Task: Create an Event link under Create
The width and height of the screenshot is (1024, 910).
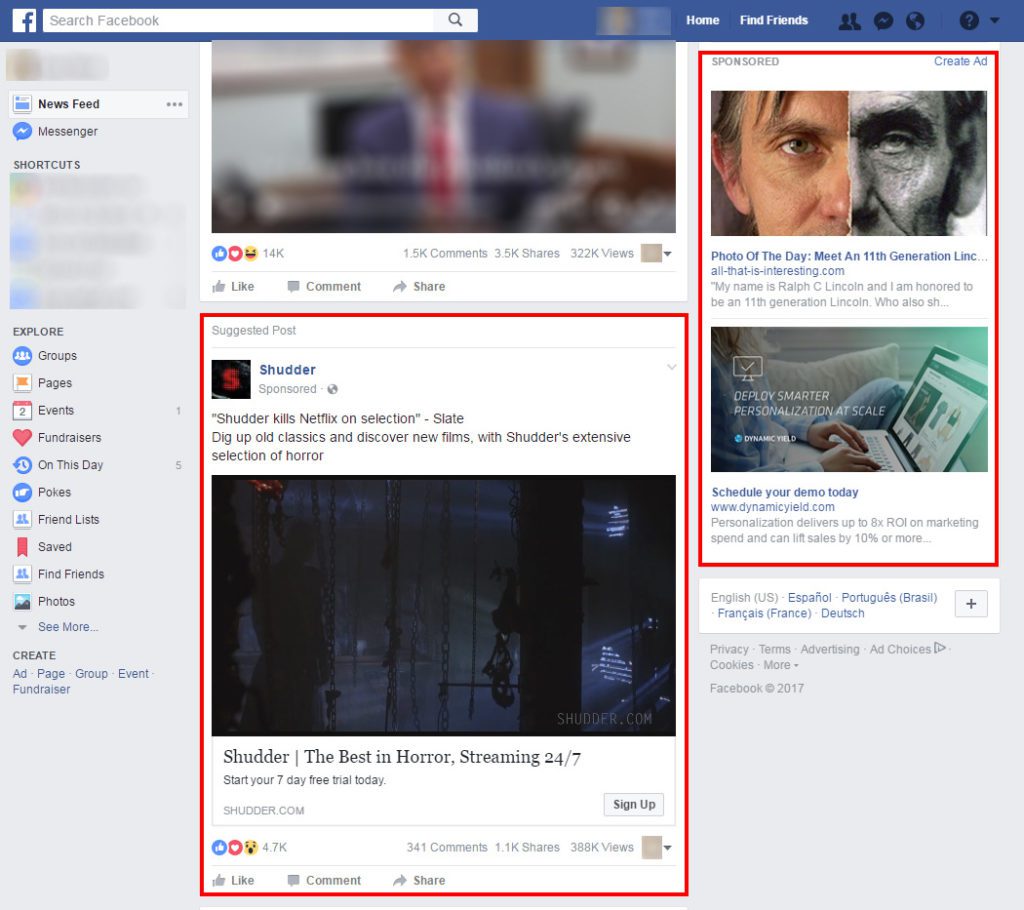Action: (133, 674)
